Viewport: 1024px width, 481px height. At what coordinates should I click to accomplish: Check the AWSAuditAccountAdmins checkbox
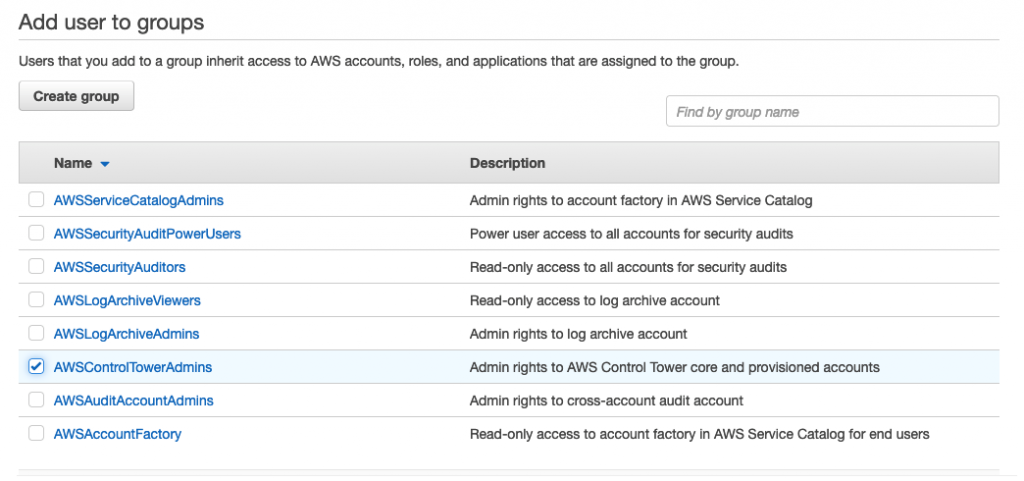36,399
